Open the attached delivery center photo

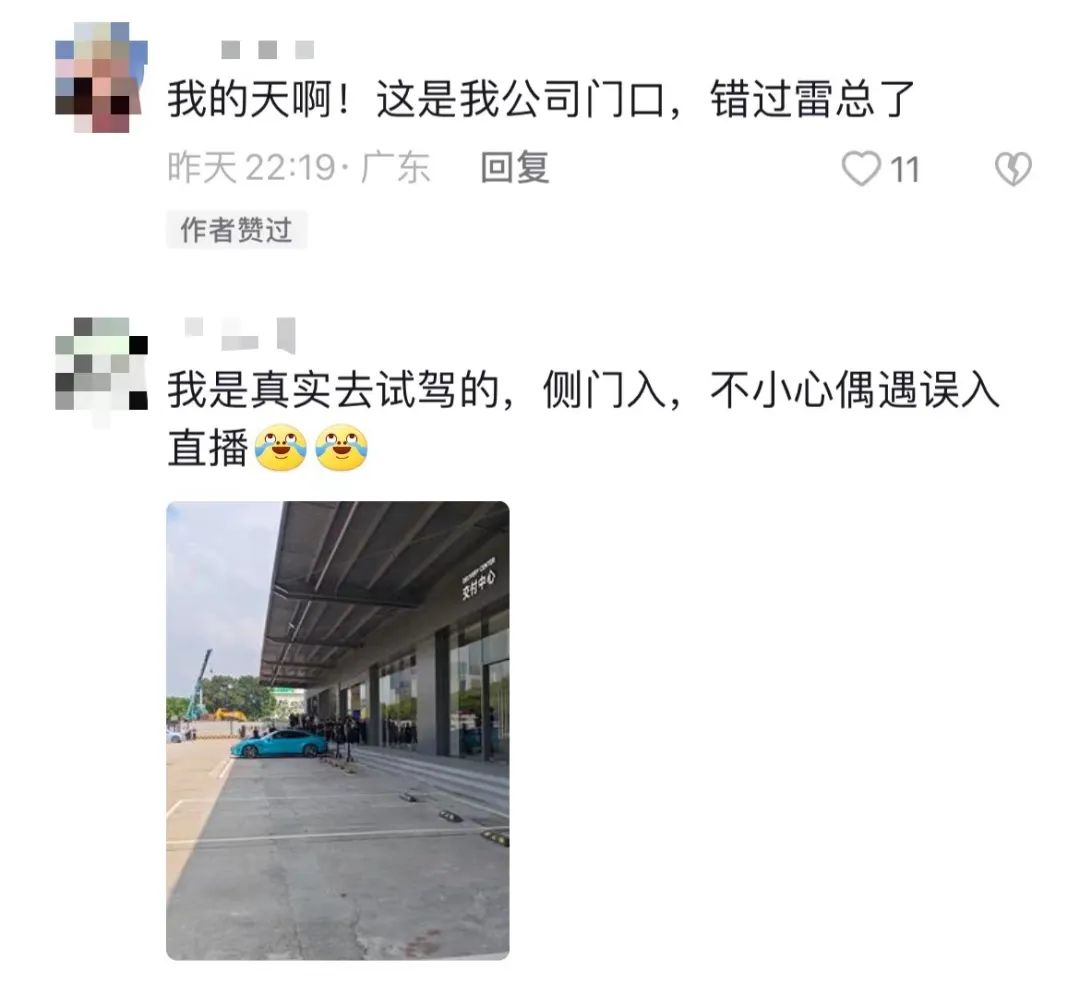pos(338,730)
